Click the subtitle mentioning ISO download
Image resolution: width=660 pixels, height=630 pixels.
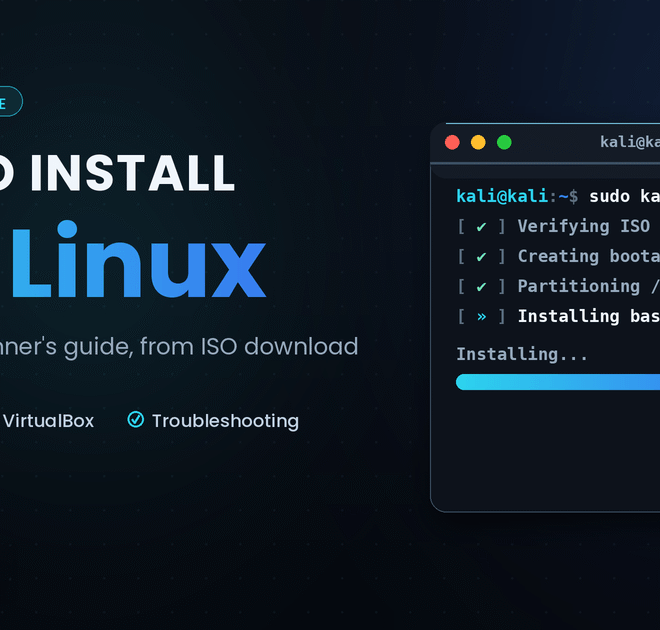(179, 347)
